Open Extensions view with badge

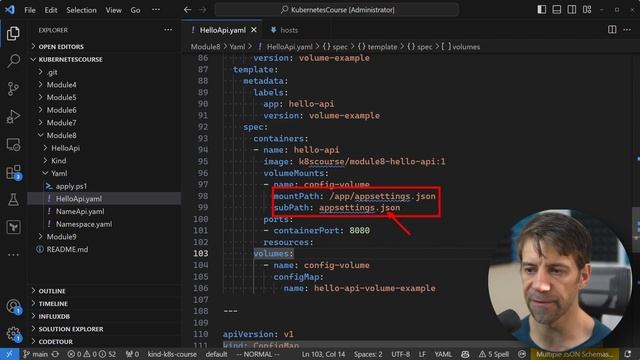[x=13, y=172]
